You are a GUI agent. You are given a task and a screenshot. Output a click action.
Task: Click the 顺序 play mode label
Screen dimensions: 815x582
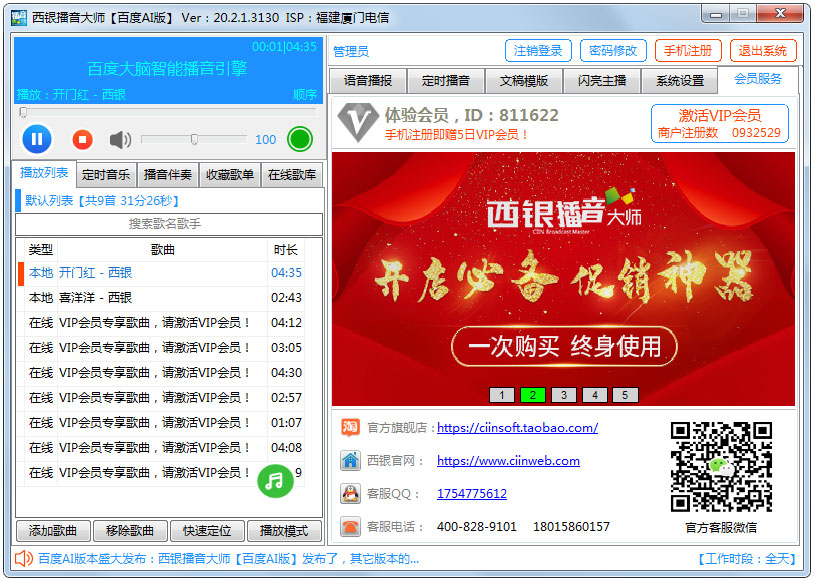click(x=305, y=95)
